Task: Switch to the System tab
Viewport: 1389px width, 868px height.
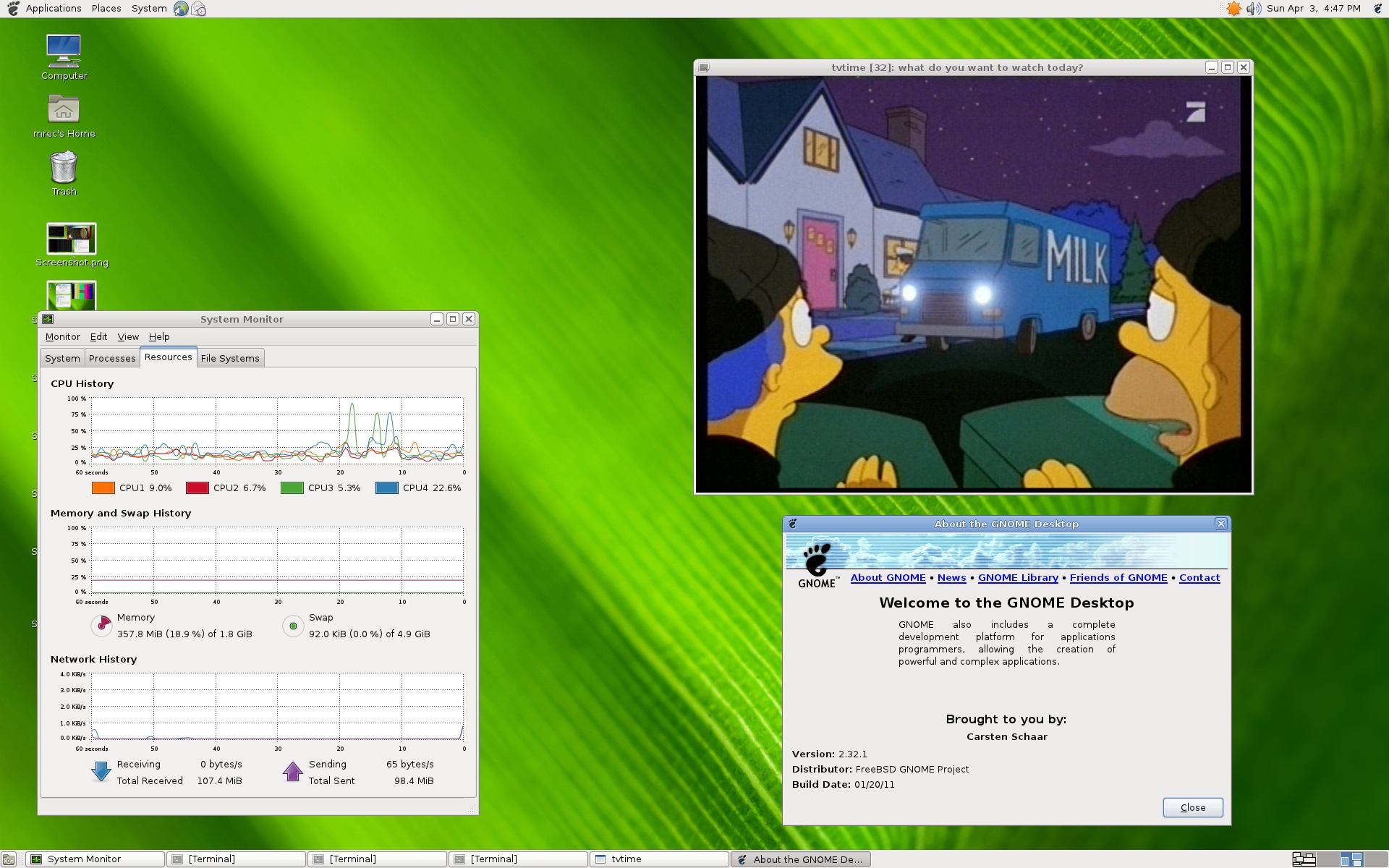Action: click(62, 358)
